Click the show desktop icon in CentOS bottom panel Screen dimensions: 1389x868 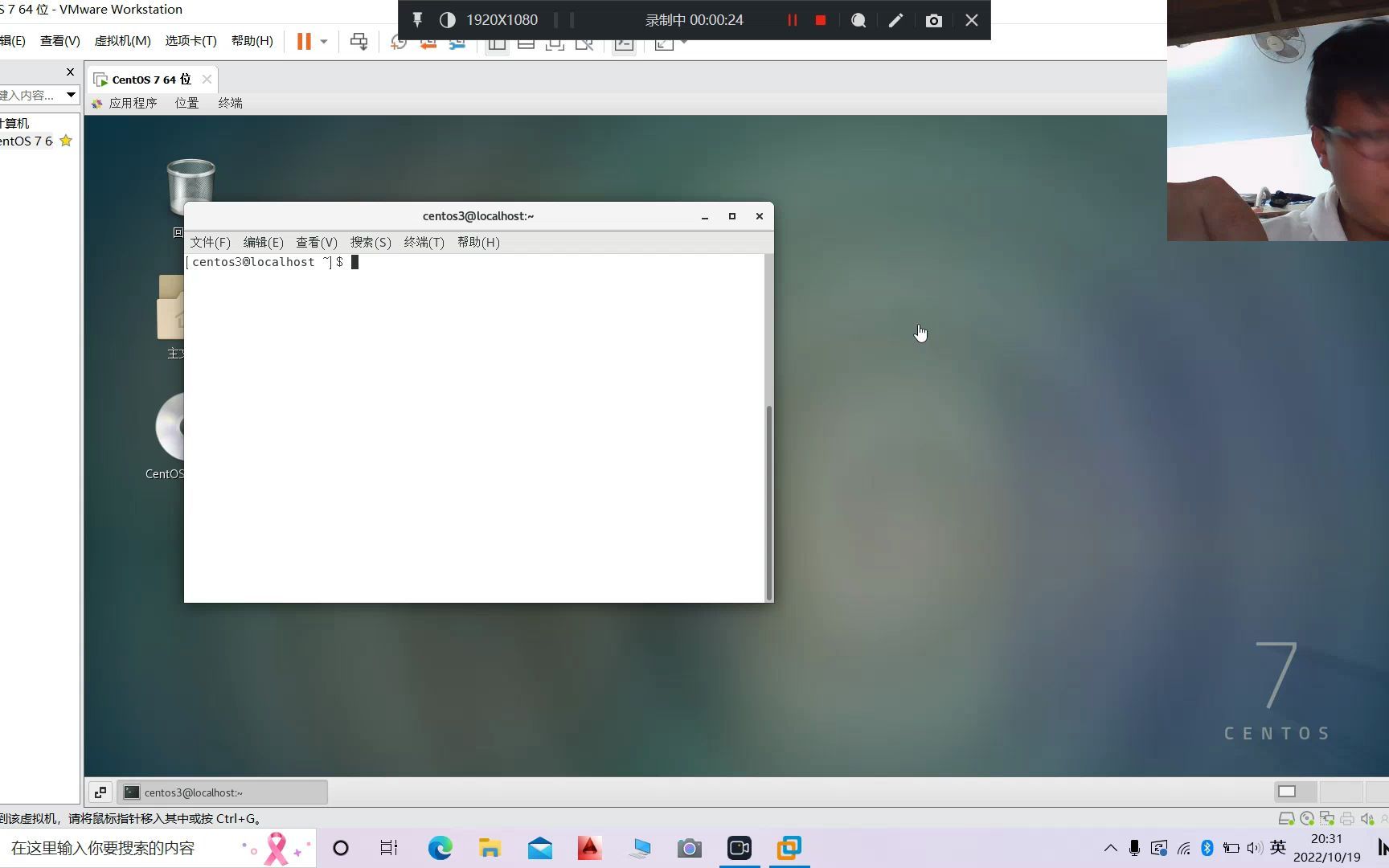coord(100,792)
